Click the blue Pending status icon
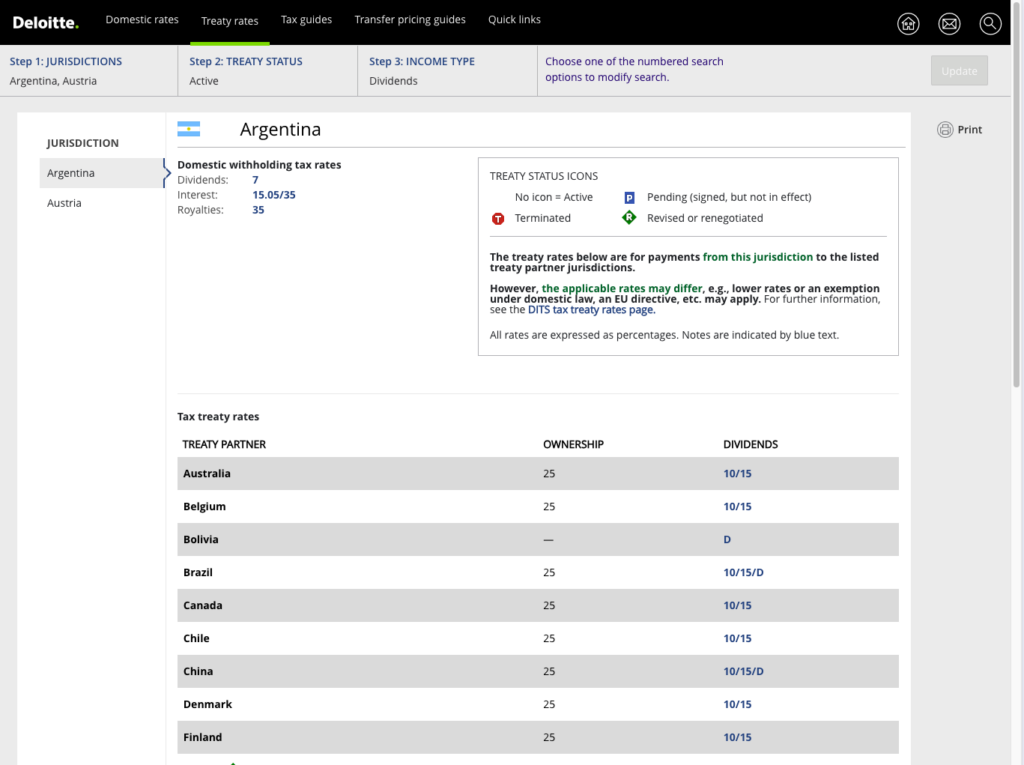 629,197
